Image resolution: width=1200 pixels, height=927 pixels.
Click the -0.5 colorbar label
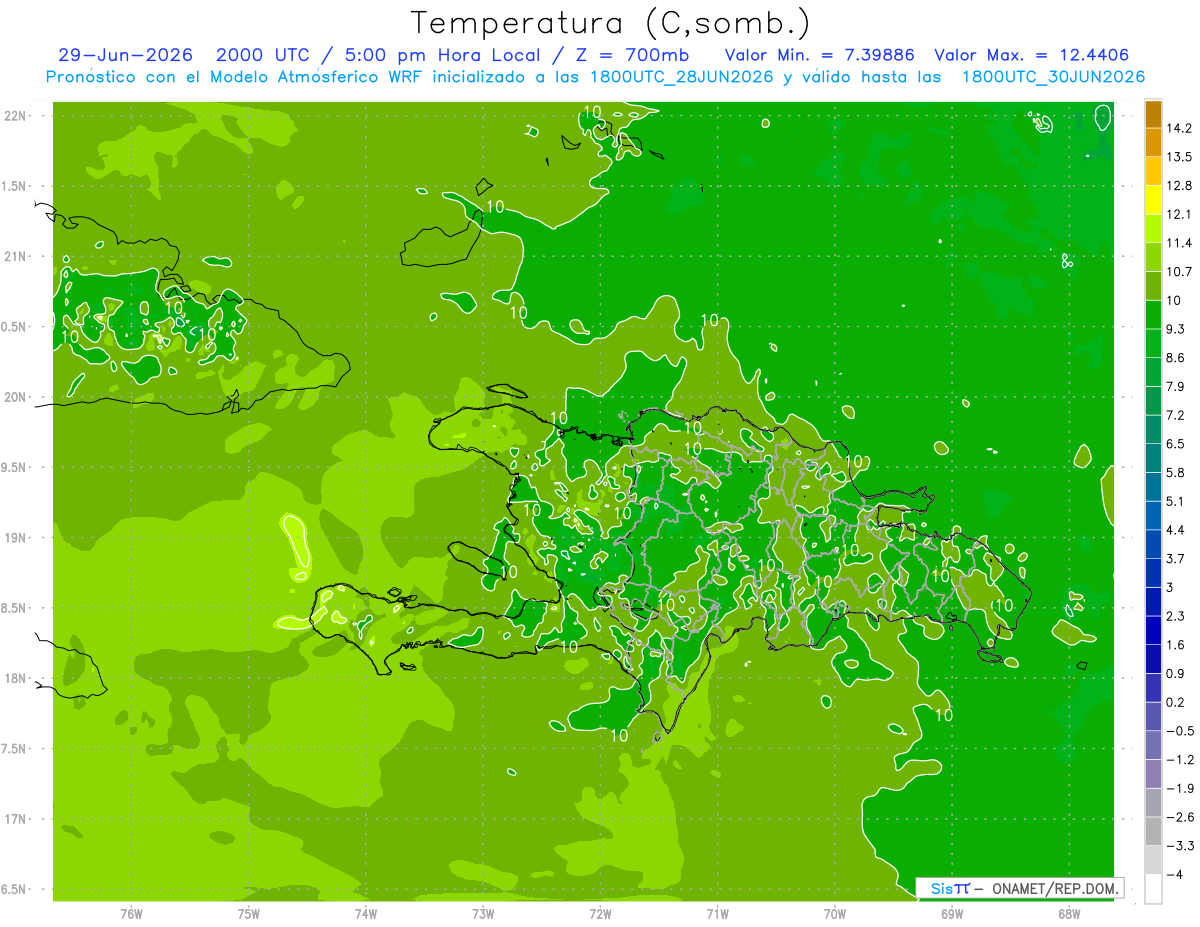[x=1180, y=731]
